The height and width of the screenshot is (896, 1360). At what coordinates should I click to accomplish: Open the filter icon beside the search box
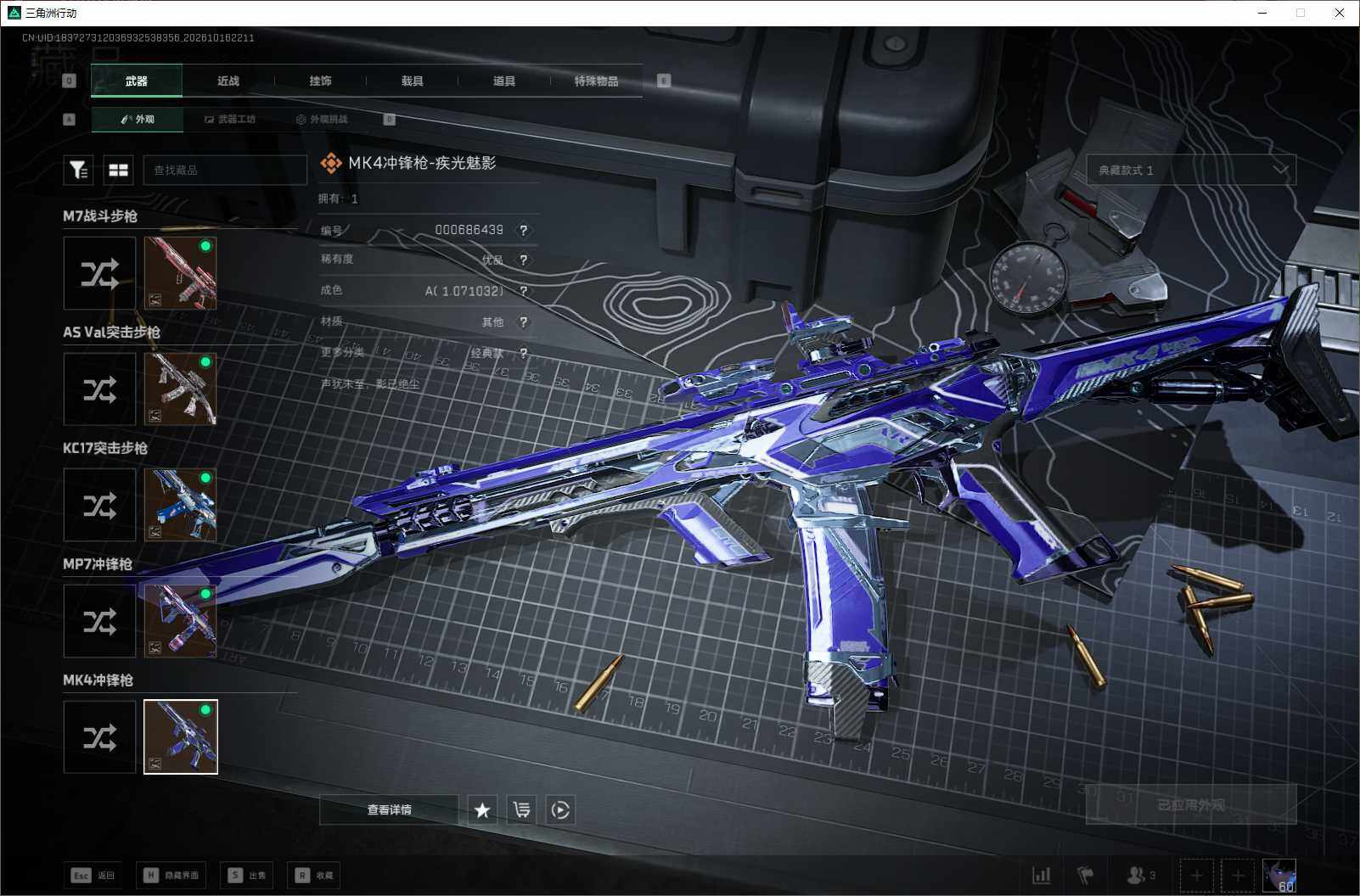pyautogui.click(x=78, y=171)
